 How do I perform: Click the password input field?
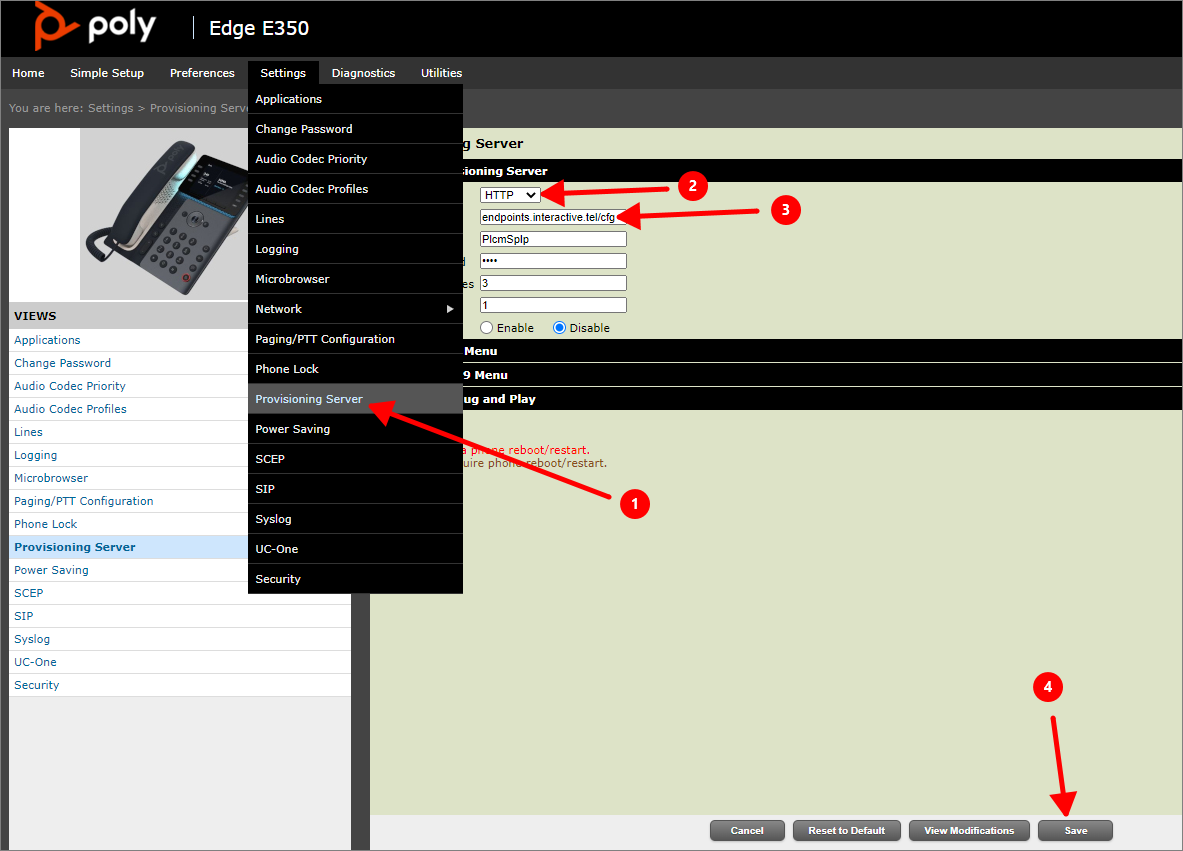tap(553, 261)
